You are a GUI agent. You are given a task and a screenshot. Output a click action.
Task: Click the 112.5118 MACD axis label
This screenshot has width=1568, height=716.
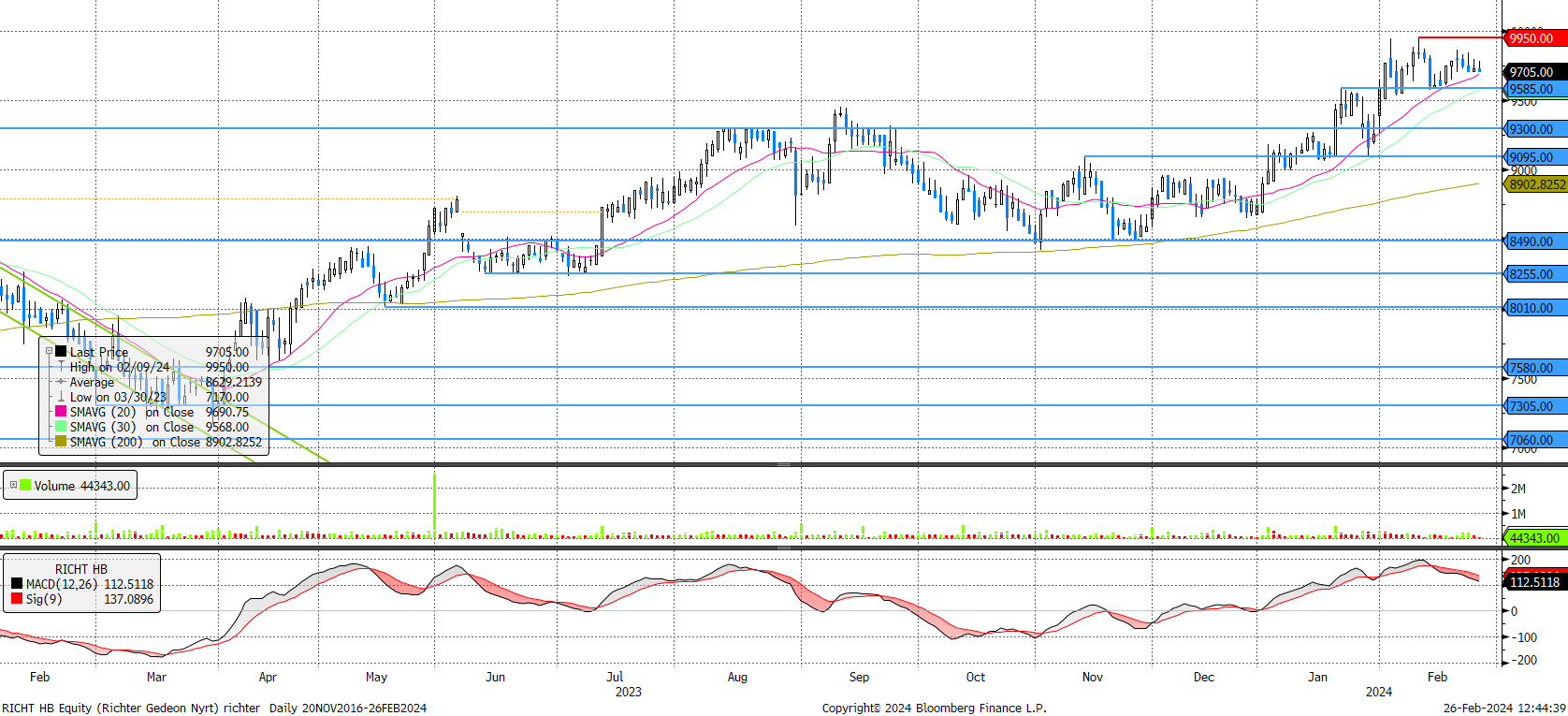(x=1535, y=582)
